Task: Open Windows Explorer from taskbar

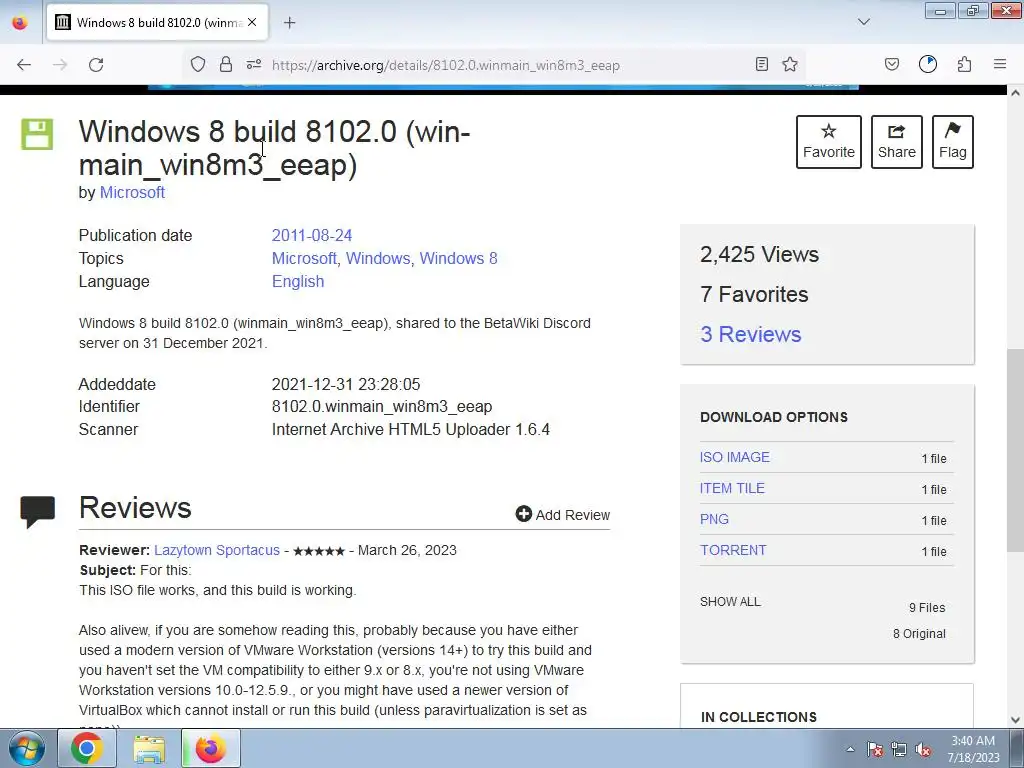Action: 149,748
